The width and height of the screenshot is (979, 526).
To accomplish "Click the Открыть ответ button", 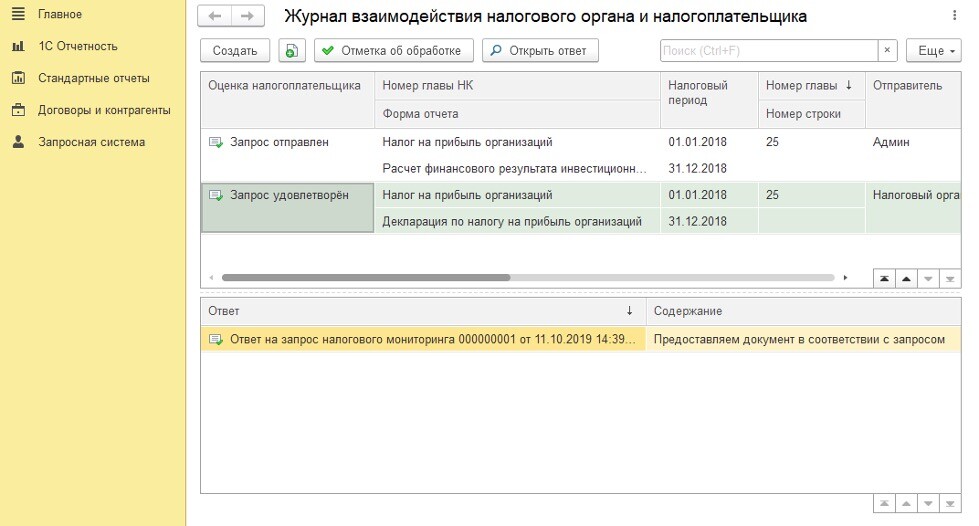I will click(x=540, y=50).
